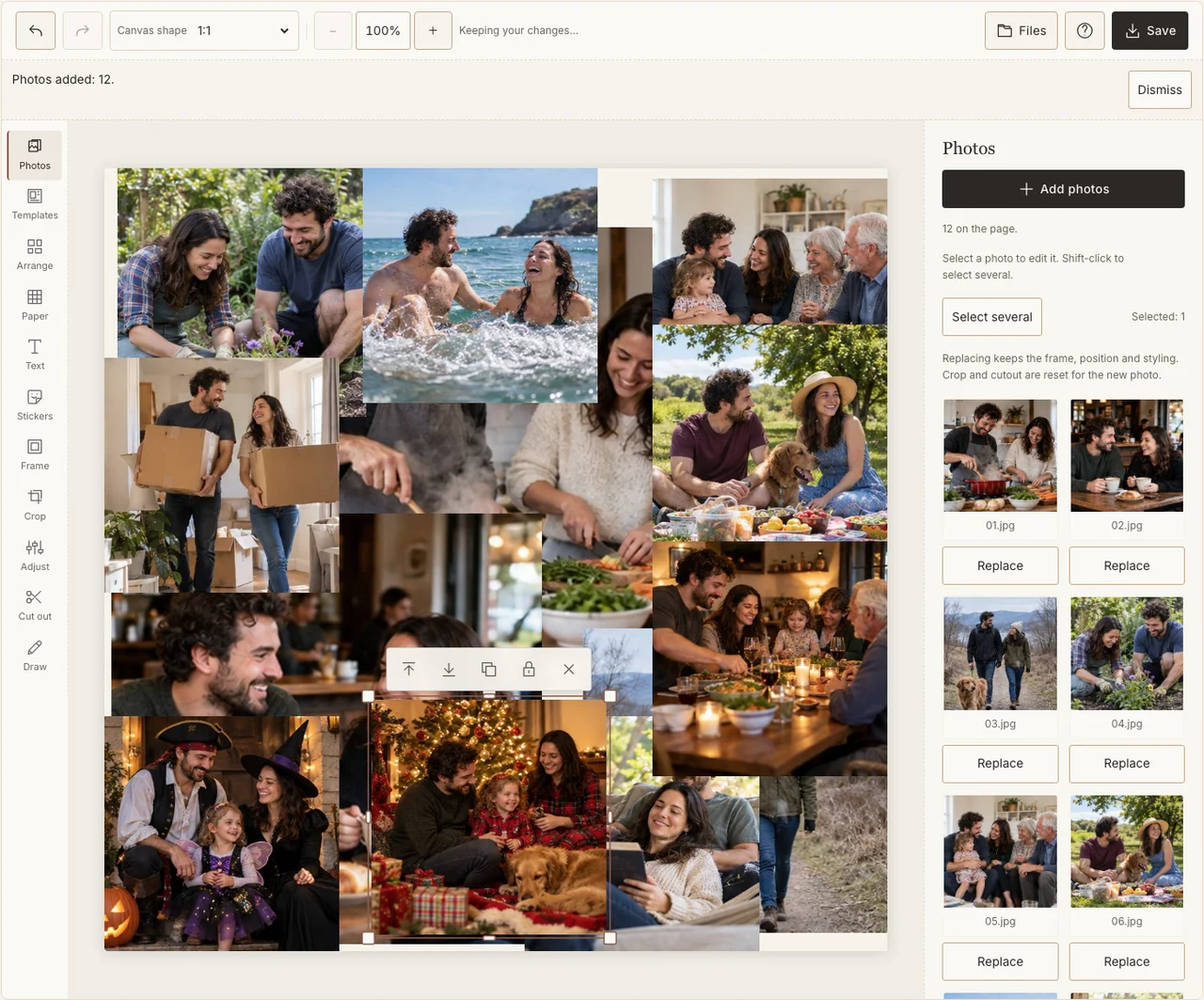Replace the 04.jpg photo
This screenshot has width=1204, height=1000.
point(1127,764)
